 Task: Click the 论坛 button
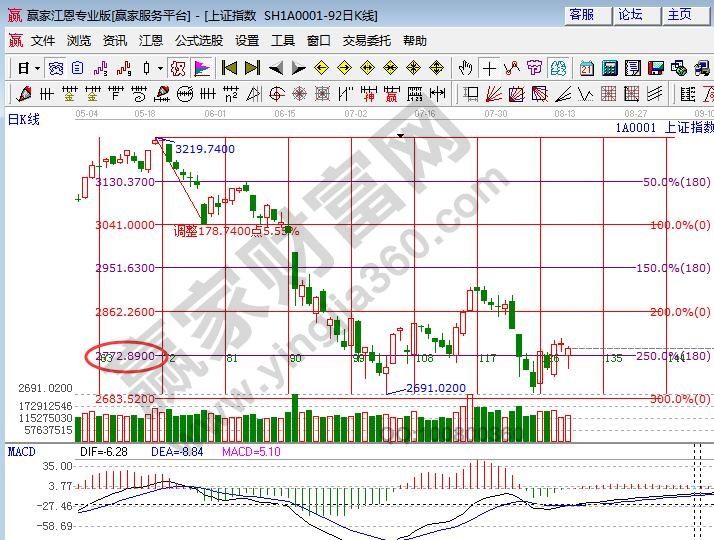630,14
